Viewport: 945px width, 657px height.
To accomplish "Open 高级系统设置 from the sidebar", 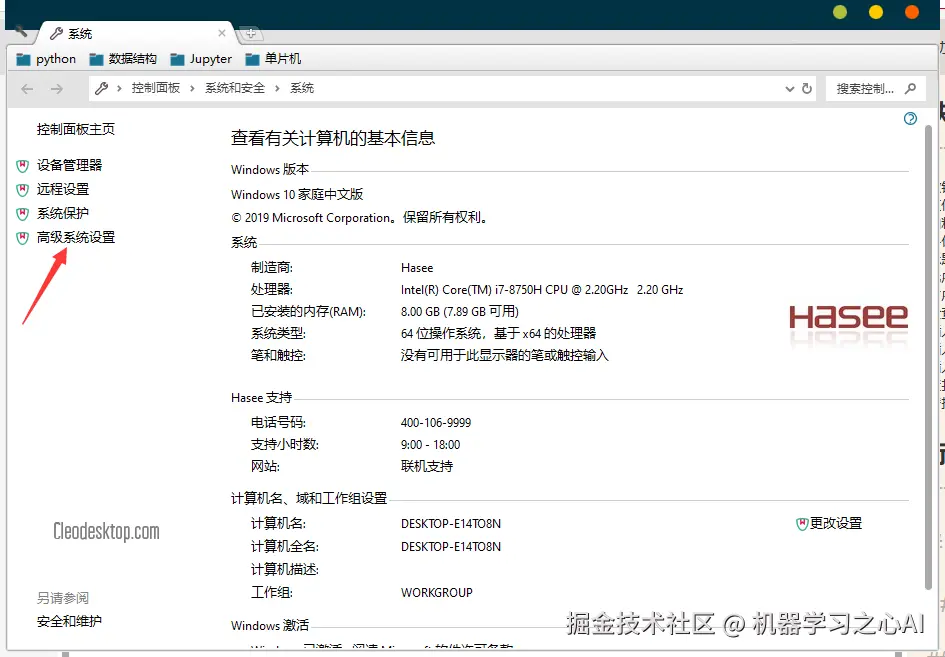I will (x=76, y=237).
